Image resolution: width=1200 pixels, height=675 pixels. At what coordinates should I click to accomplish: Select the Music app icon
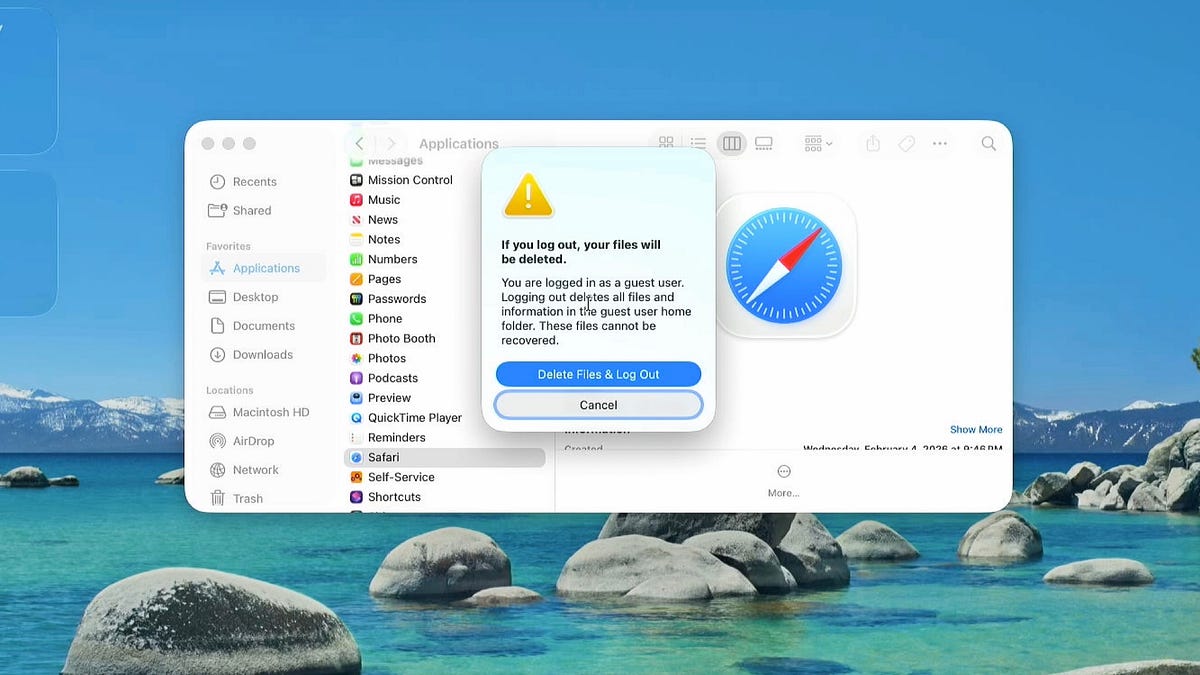[356, 200]
